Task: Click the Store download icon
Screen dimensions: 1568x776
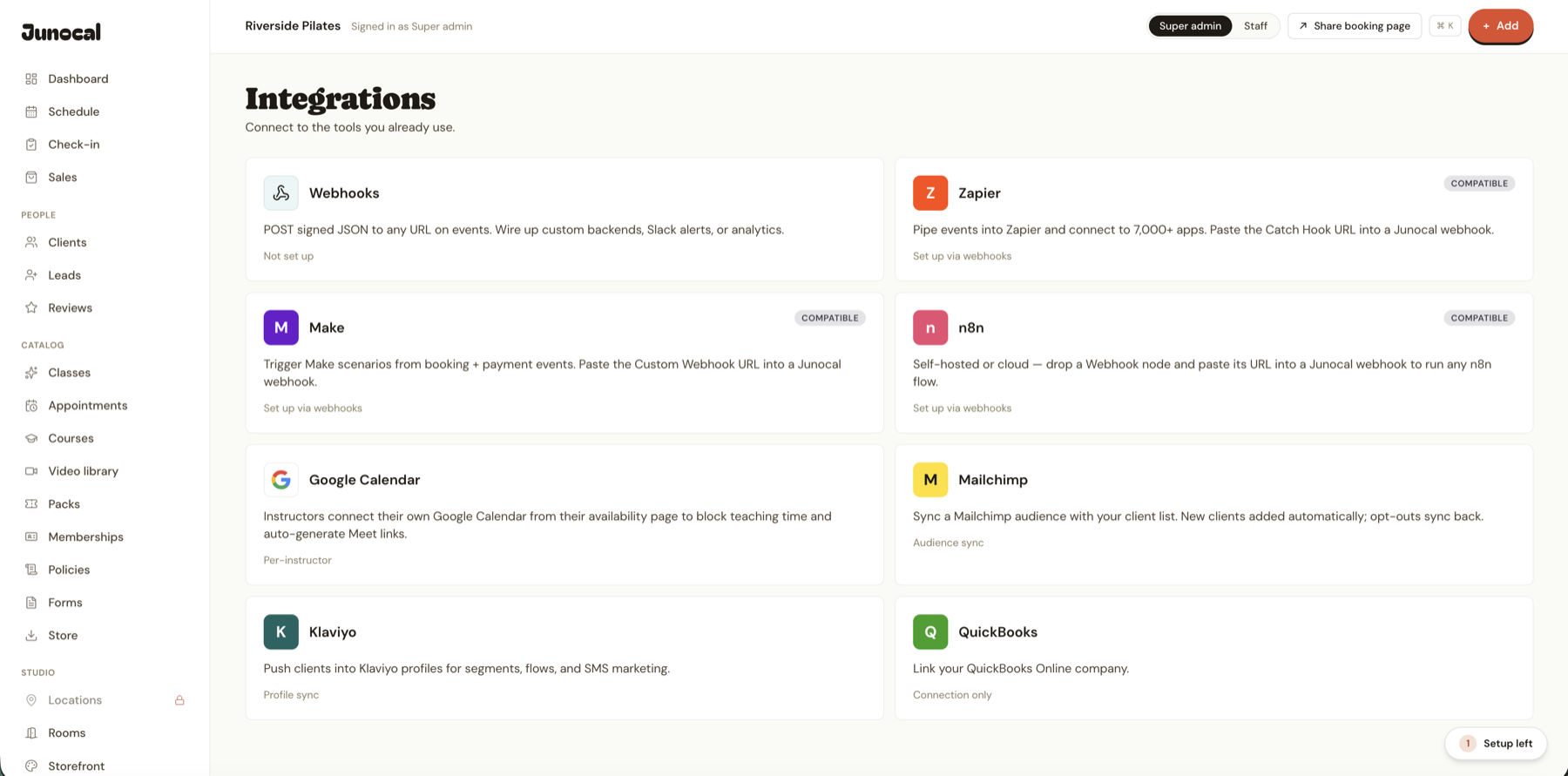Action: pos(31,636)
